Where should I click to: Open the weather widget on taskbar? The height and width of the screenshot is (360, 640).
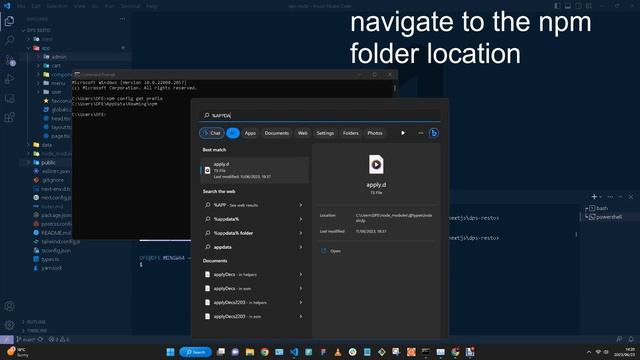[x=17, y=352]
